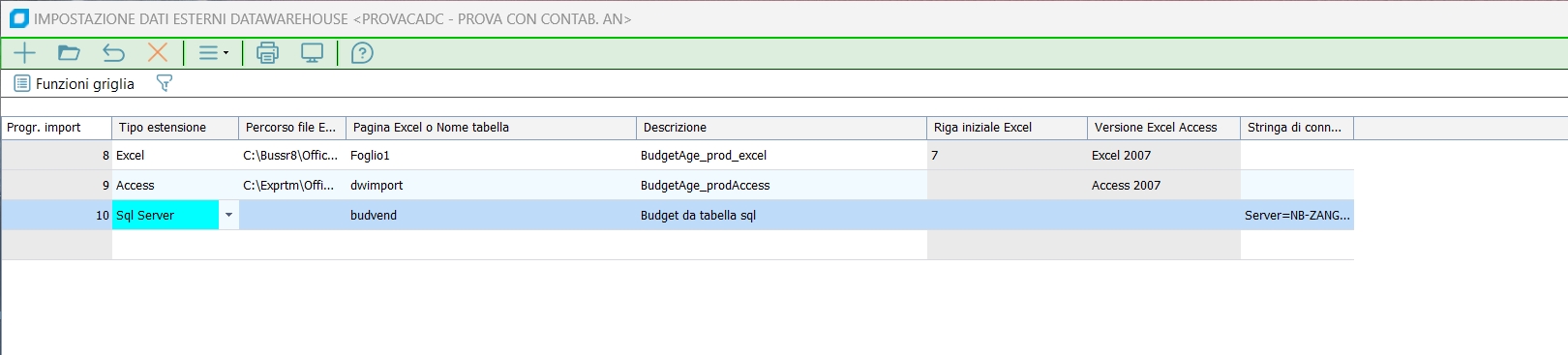
Task: Click the undo arrow icon
Action: pyautogui.click(x=114, y=53)
